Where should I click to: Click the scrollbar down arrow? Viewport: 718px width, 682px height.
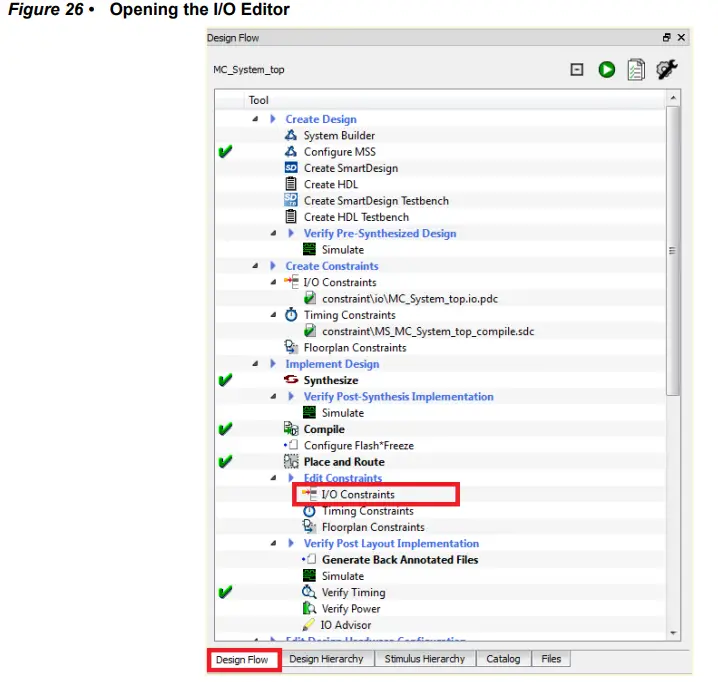pyautogui.click(x=673, y=633)
